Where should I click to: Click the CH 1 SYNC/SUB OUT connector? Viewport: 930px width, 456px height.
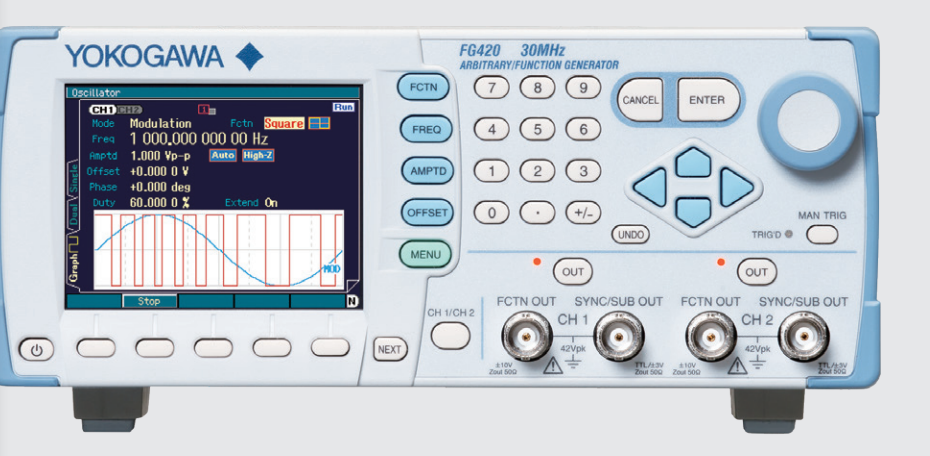(x=619, y=336)
